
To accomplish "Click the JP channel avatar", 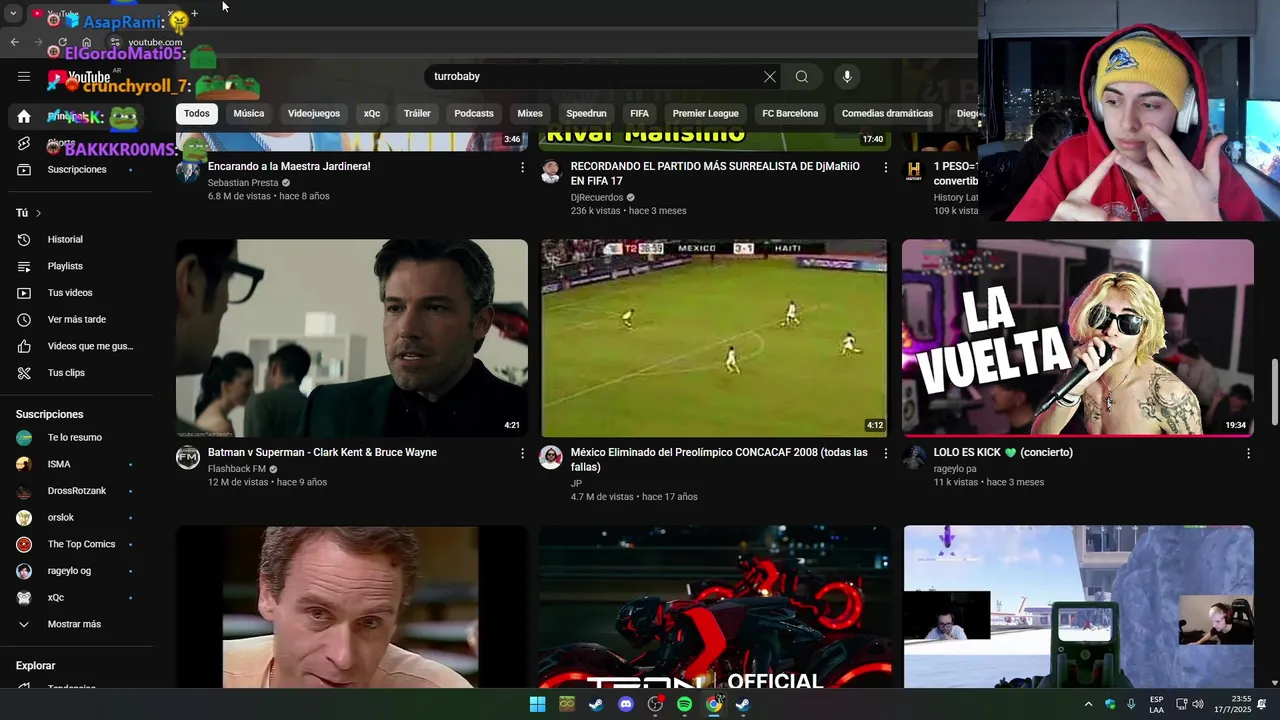I will pyautogui.click(x=551, y=457).
